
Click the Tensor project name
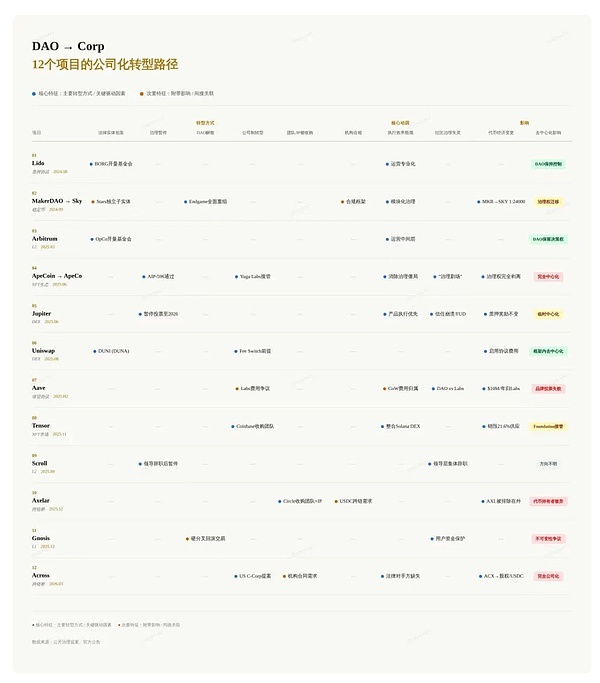(40, 426)
